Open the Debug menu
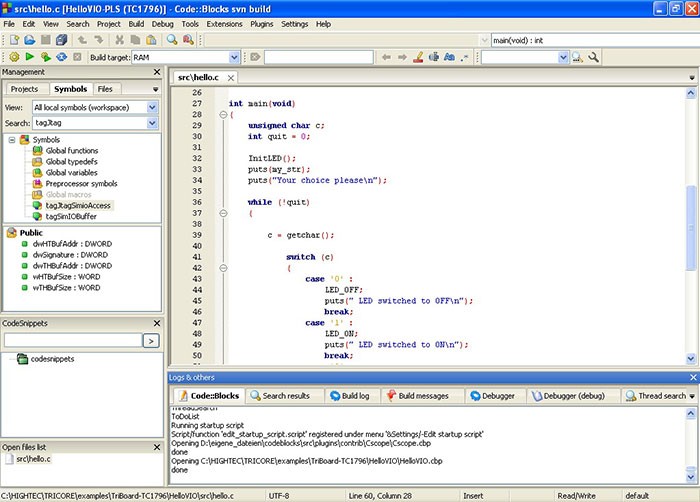Screen dimensions: 700x502 point(161,23)
